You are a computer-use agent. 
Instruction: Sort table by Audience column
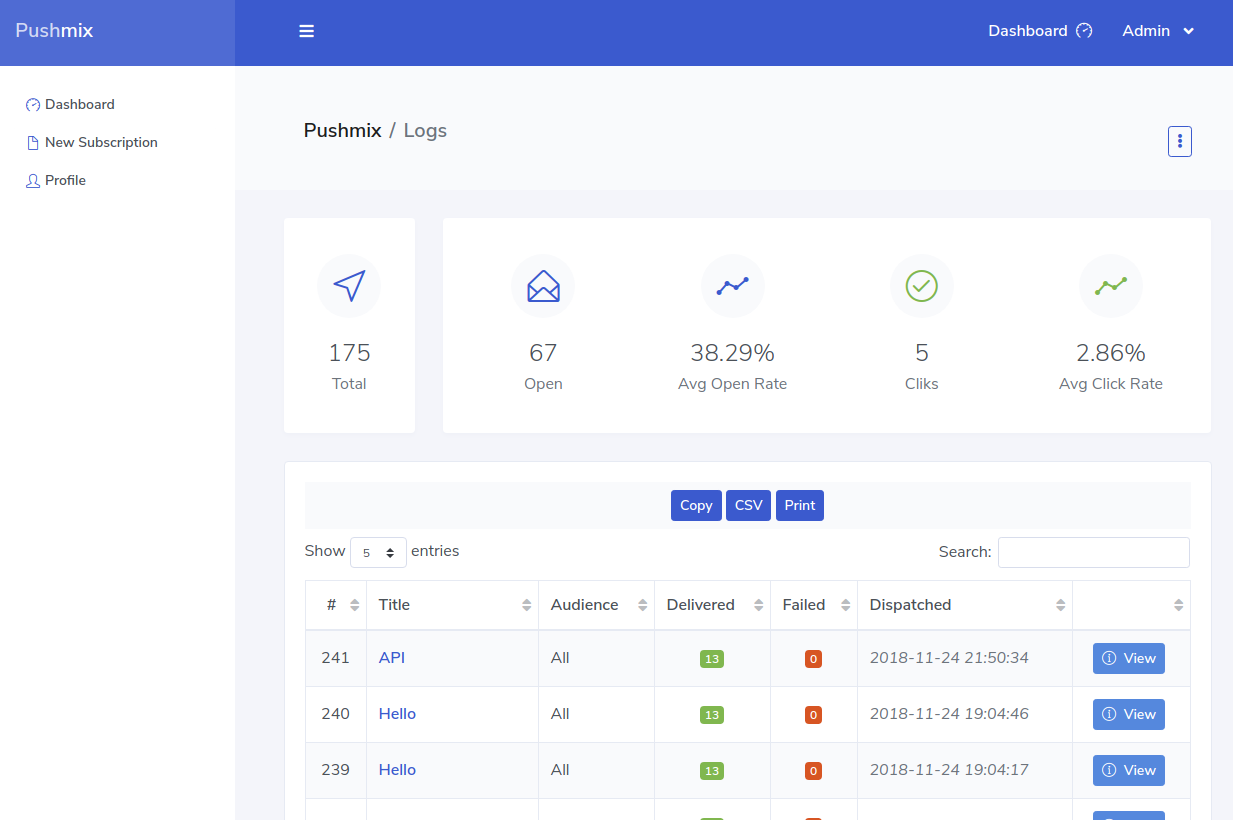pyautogui.click(x=596, y=605)
